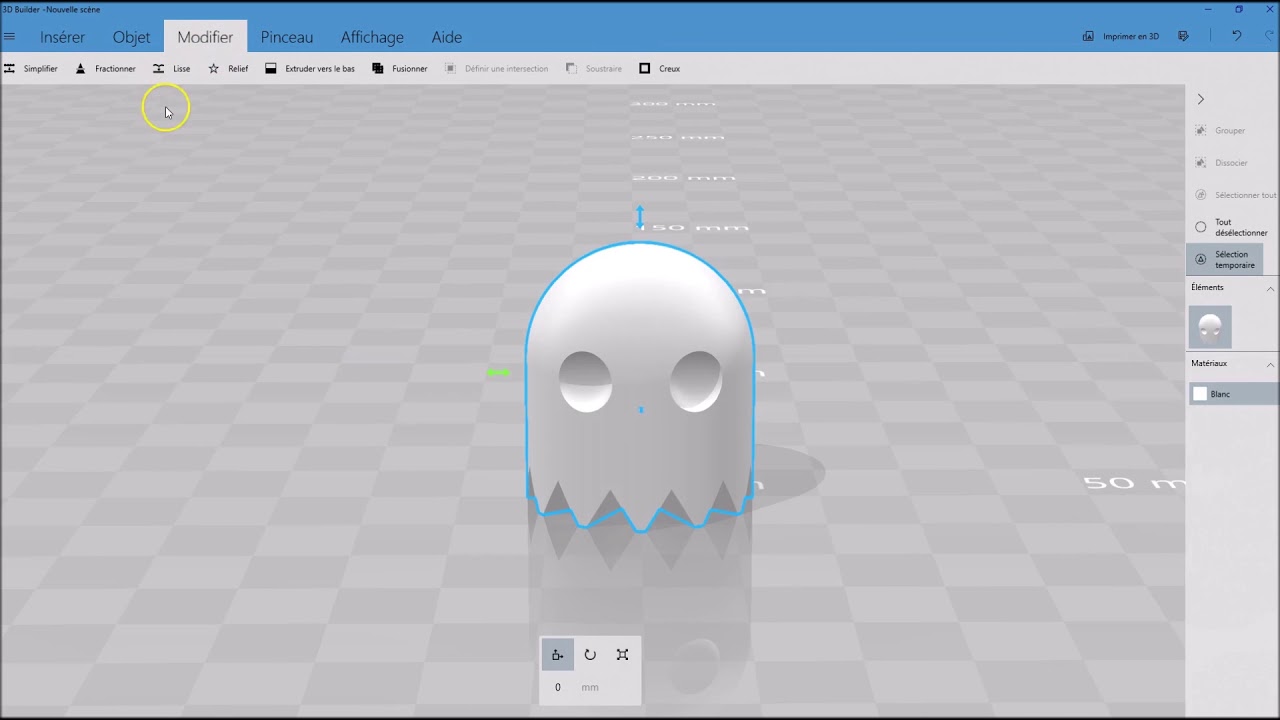
Task: Select the Blanc material swatch
Action: point(1232,394)
